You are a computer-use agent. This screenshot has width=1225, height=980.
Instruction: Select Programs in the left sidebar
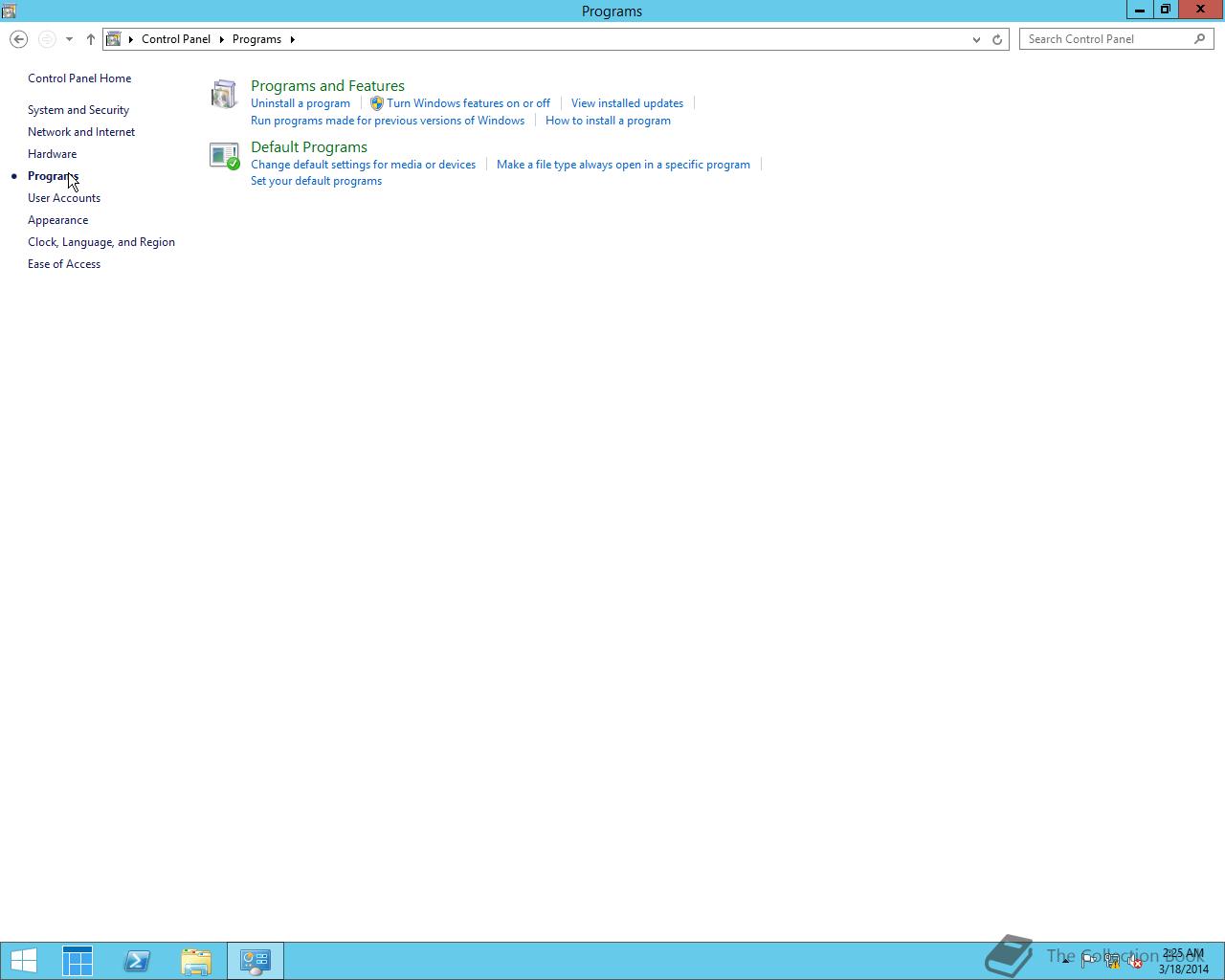tap(53, 176)
